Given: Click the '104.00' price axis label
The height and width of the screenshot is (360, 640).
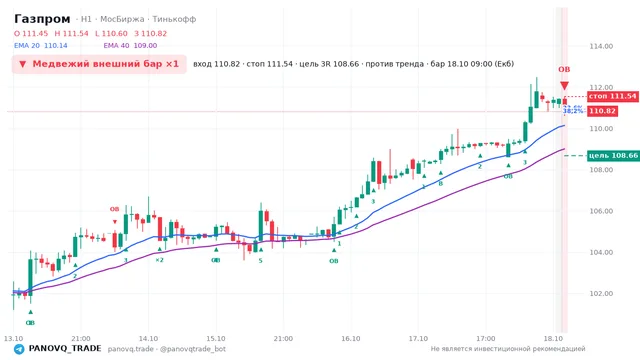Looking at the screenshot, I should [601, 252].
